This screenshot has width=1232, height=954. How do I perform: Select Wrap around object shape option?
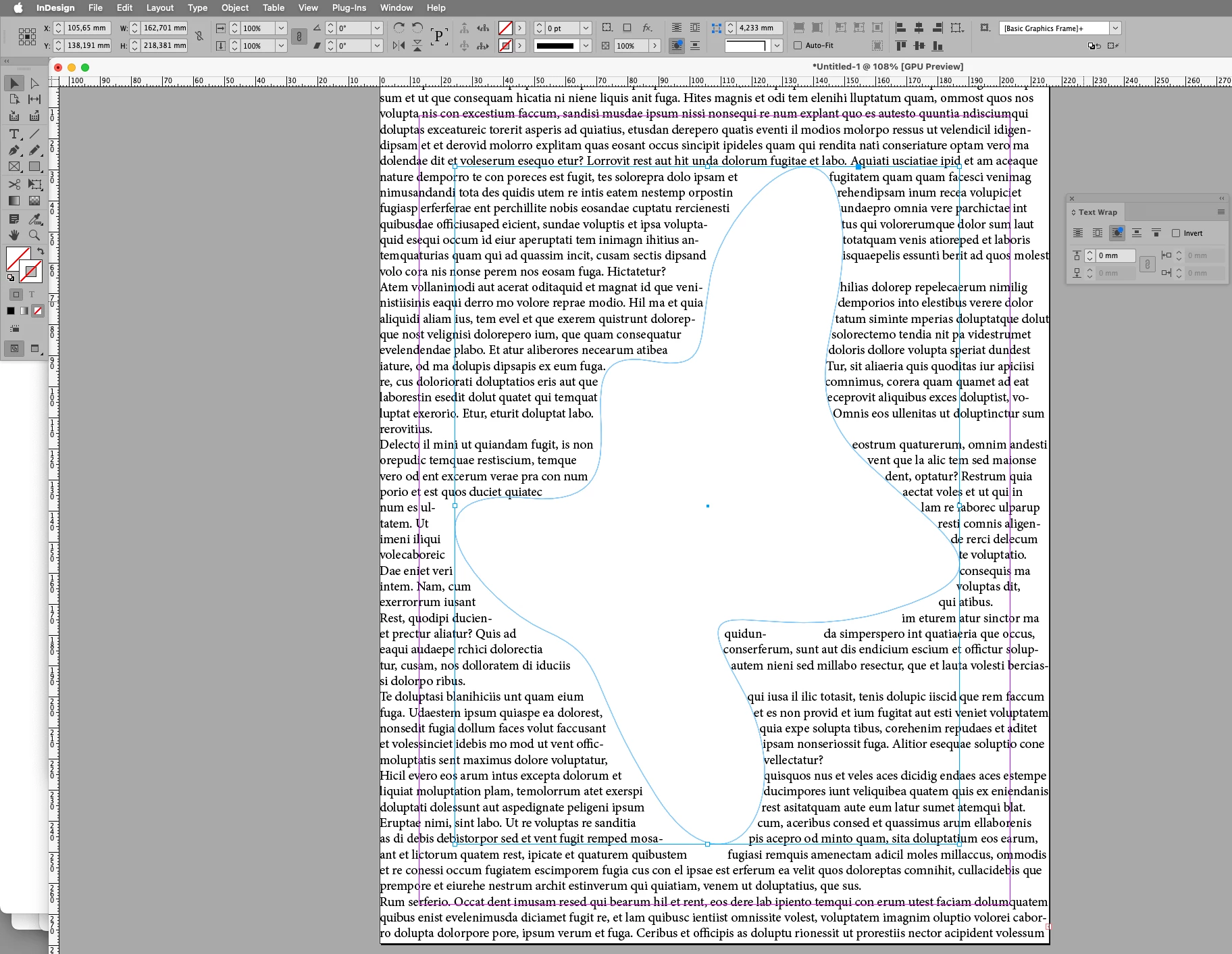coord(1117,233)
